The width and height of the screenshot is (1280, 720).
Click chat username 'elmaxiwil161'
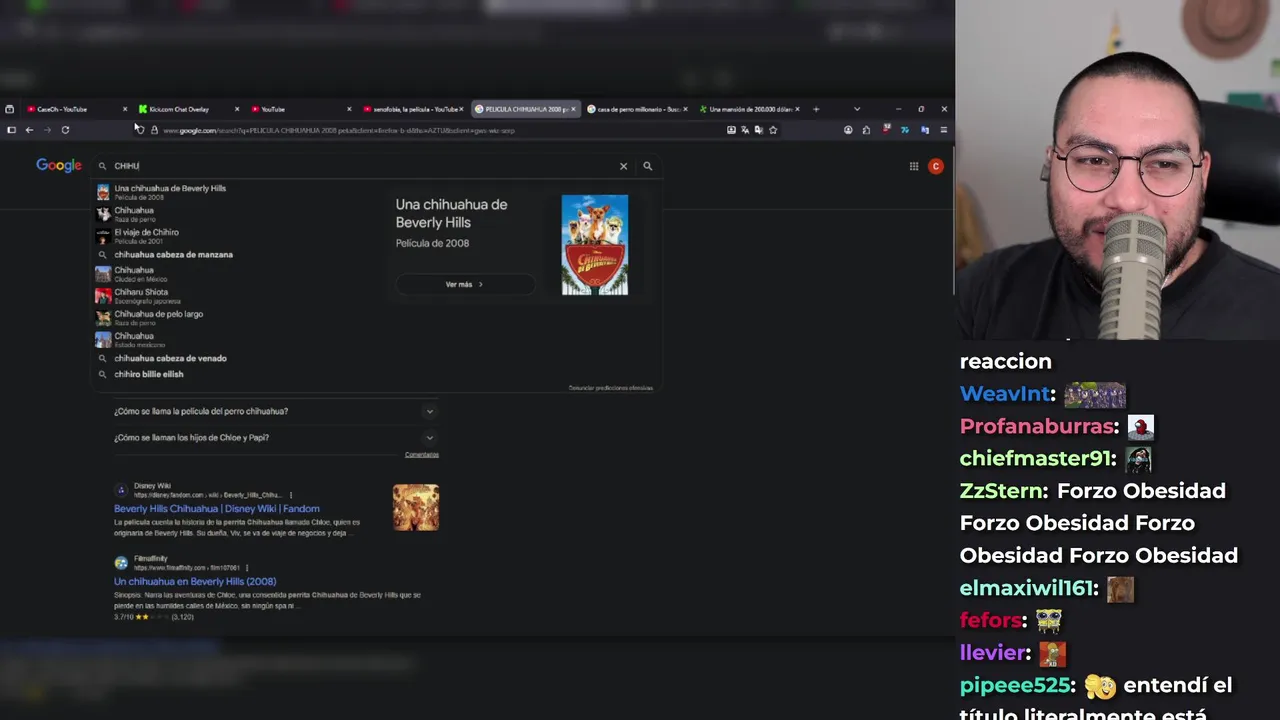pyautogui.click(x=1027, y=588)
